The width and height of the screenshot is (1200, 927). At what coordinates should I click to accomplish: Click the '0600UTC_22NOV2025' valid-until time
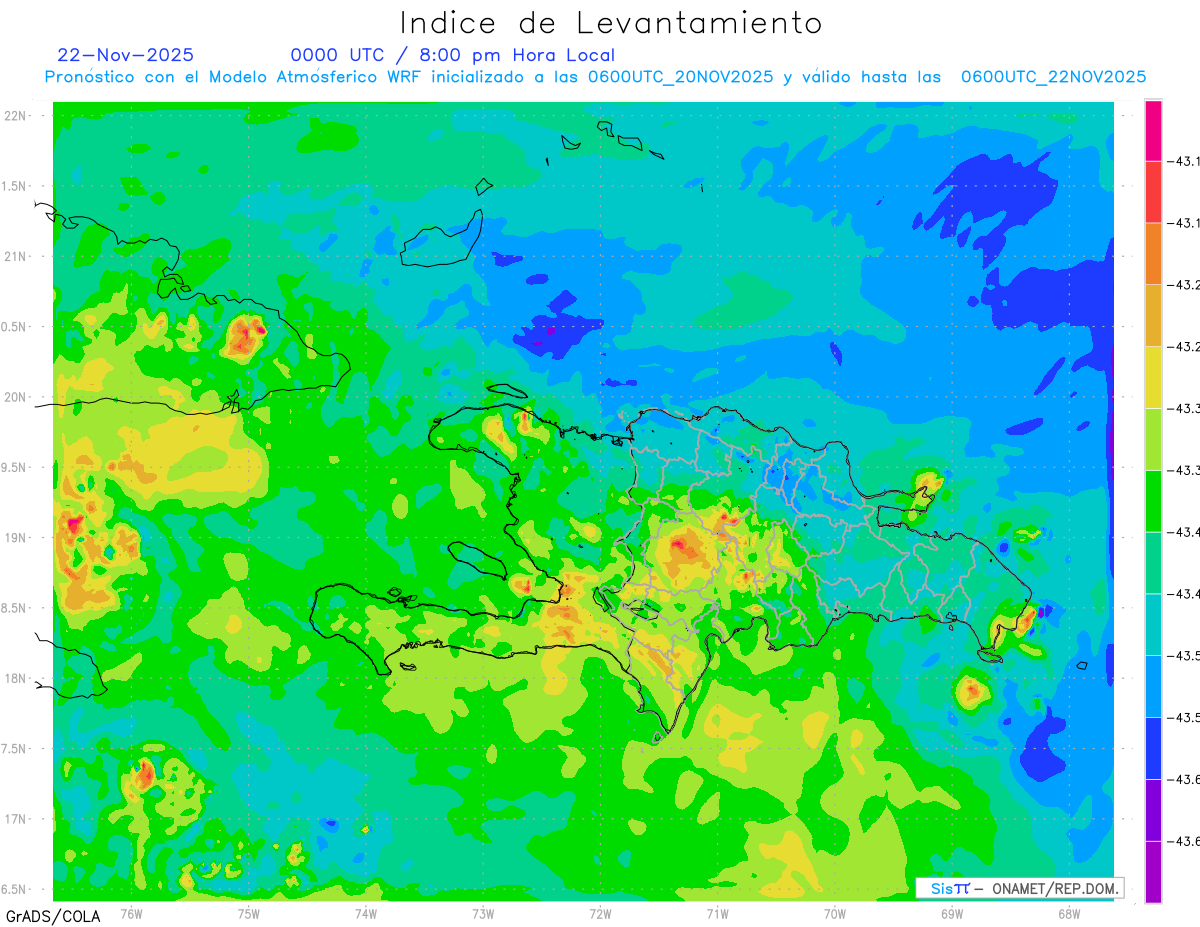pyautogui.click(x=1053, y=77)
